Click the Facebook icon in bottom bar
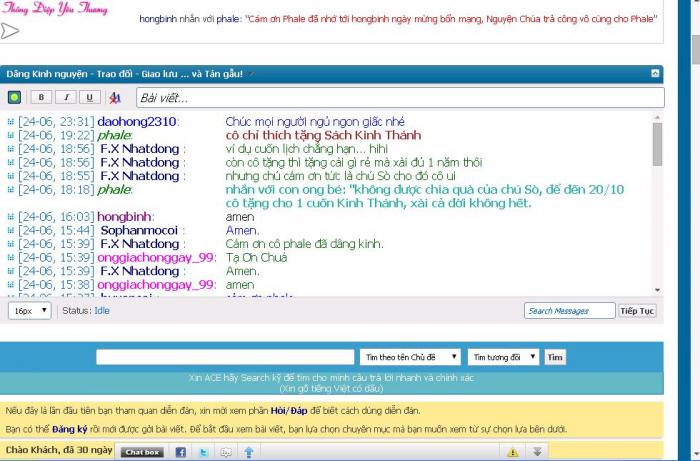The height and width of the screenshot is (461, 700). [x=181, y=452]
